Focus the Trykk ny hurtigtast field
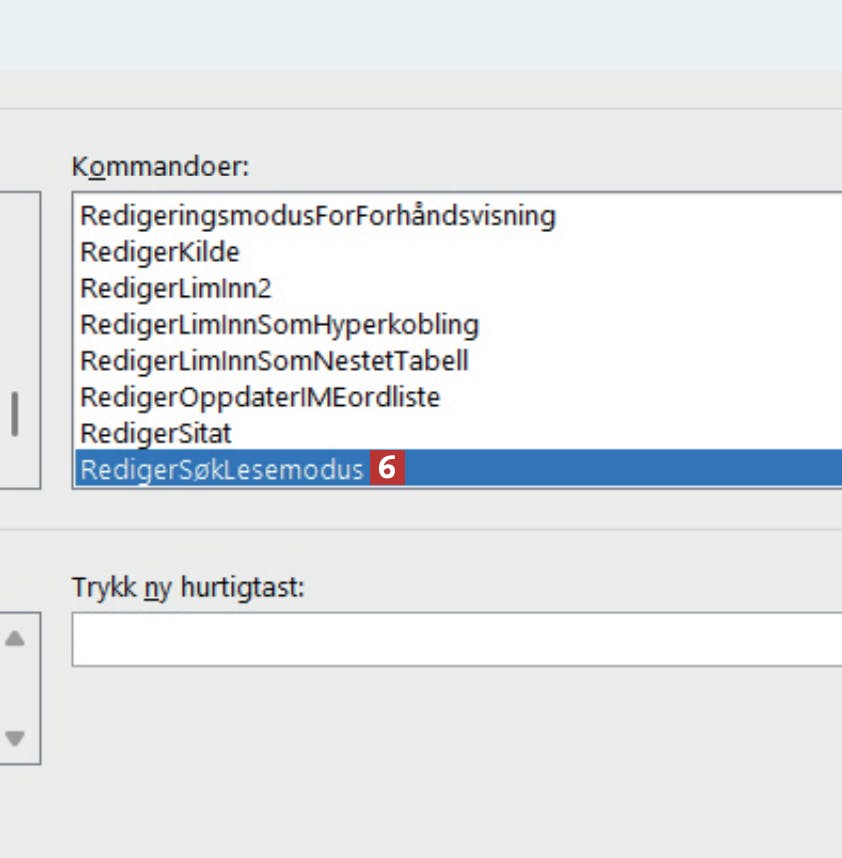Image resolution: width=842 pixels, height=858 pixels. coord(457,639)
